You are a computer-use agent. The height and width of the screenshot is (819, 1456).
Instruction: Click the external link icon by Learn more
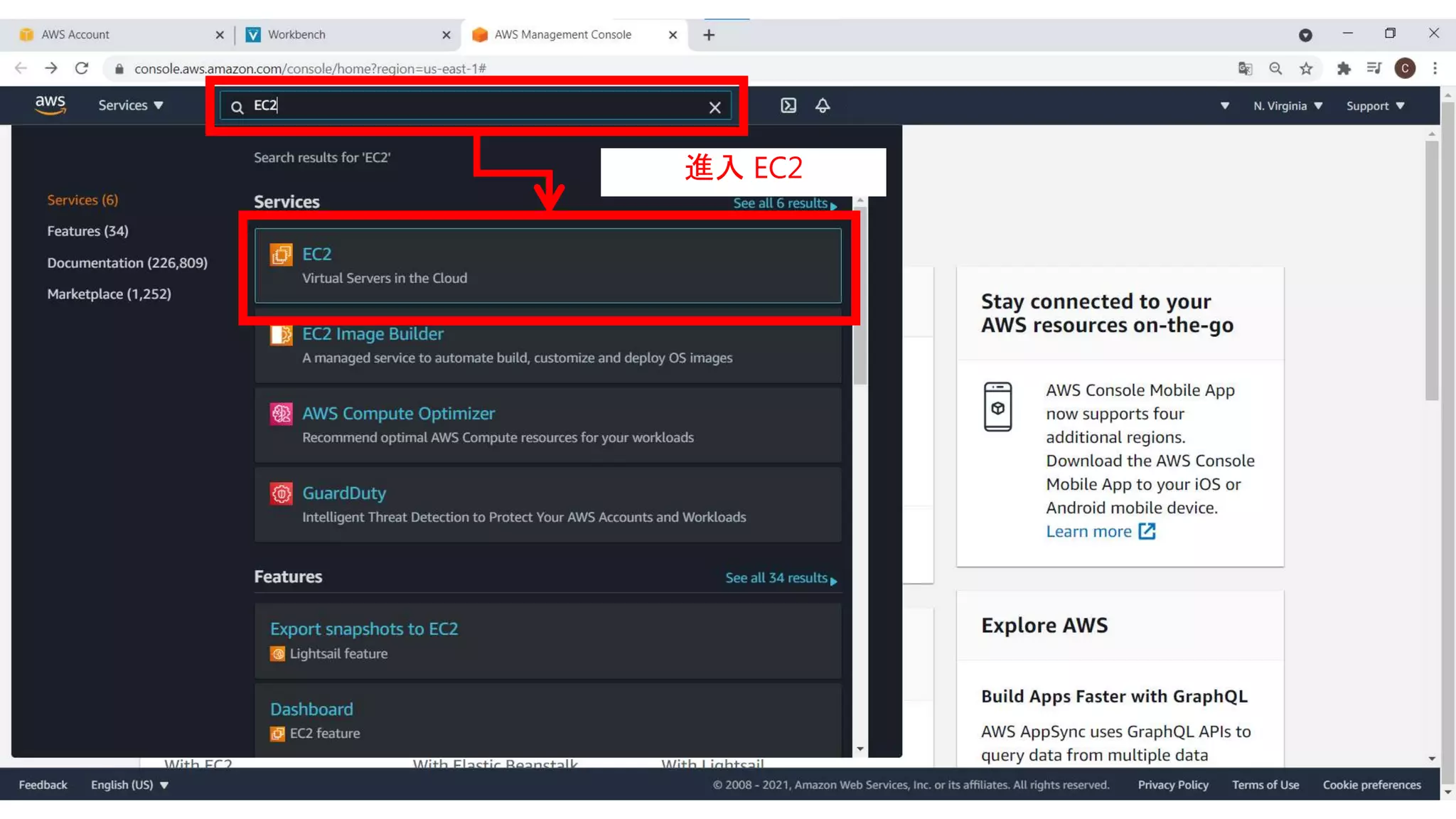(1147, 531)
